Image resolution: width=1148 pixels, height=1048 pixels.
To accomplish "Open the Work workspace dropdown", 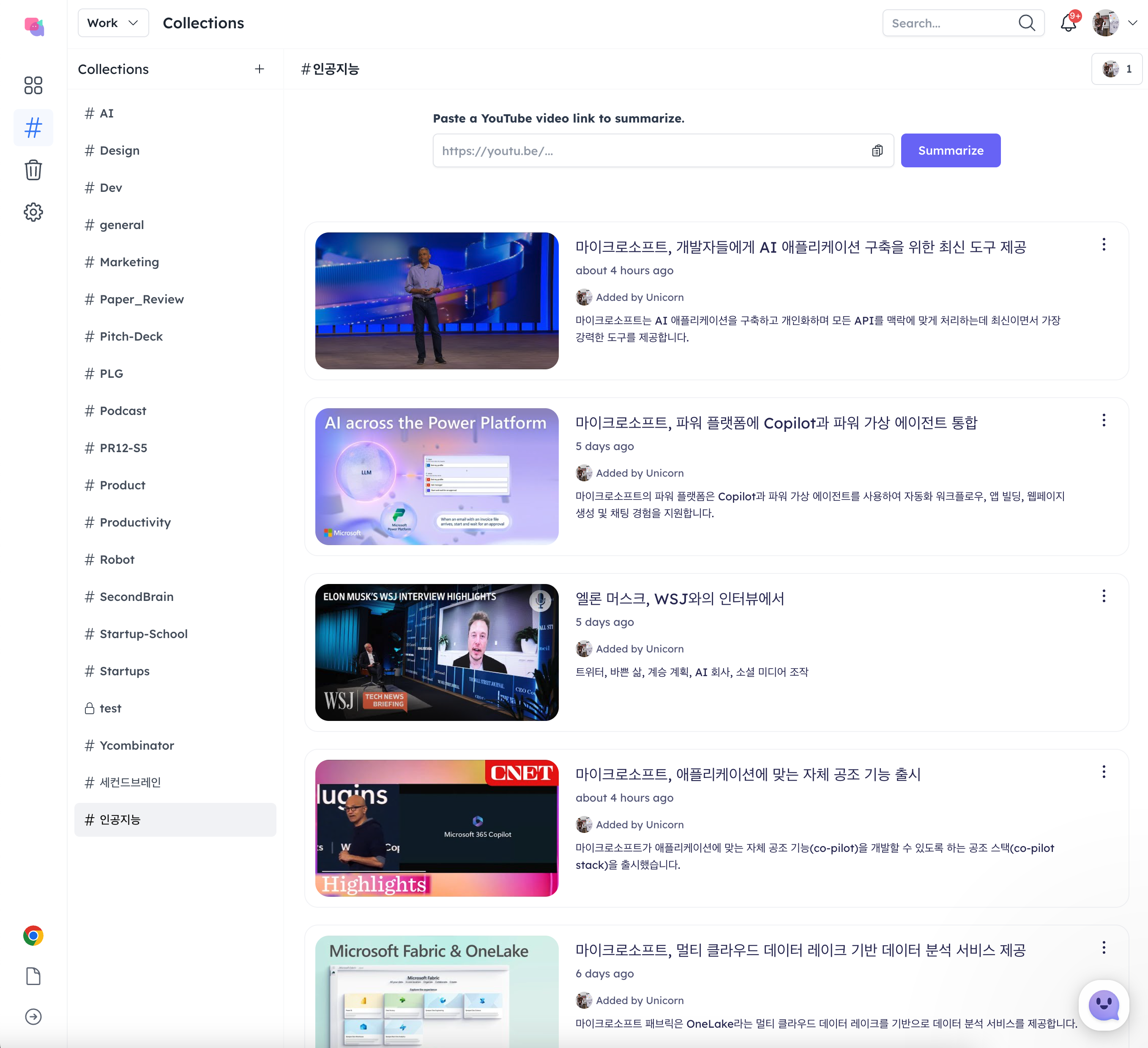I will [113, 23].
